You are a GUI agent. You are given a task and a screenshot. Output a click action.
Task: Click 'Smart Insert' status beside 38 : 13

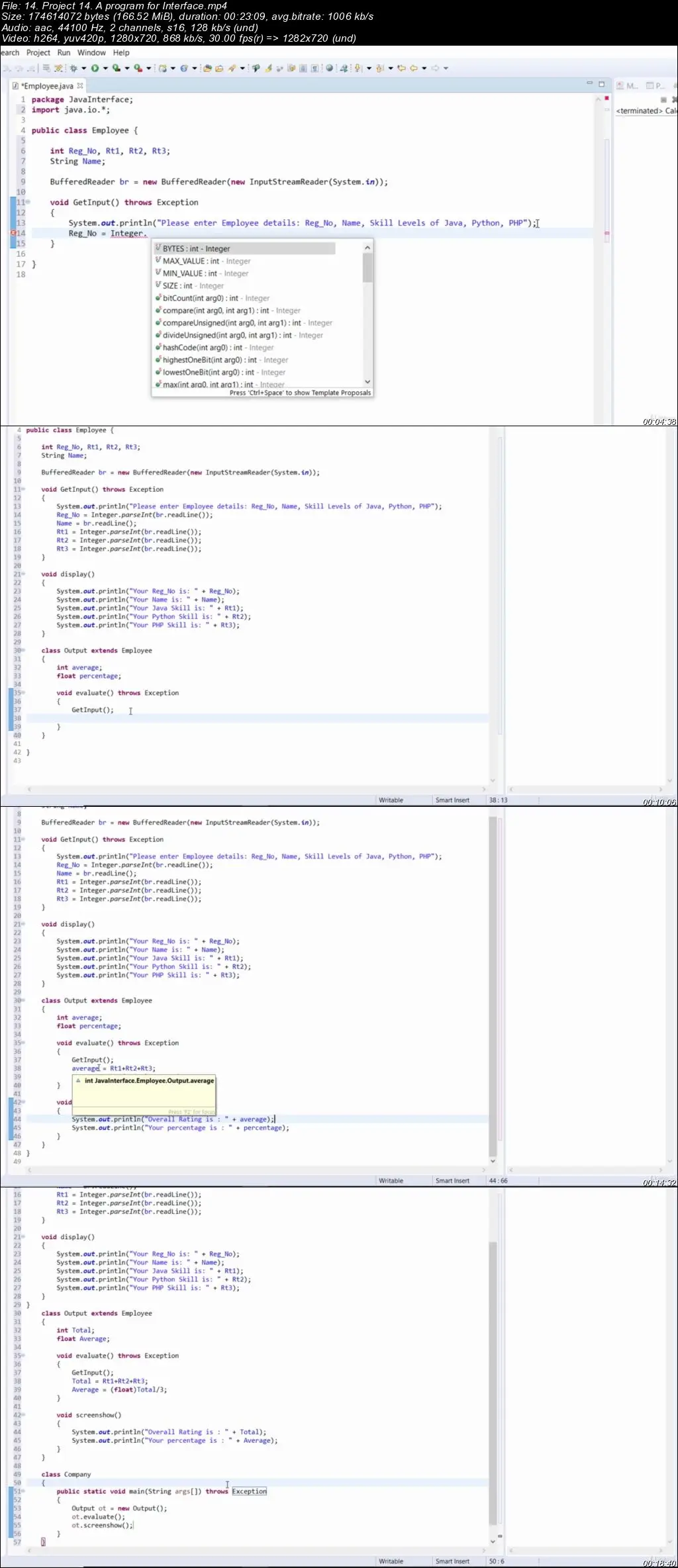(452, 800)
